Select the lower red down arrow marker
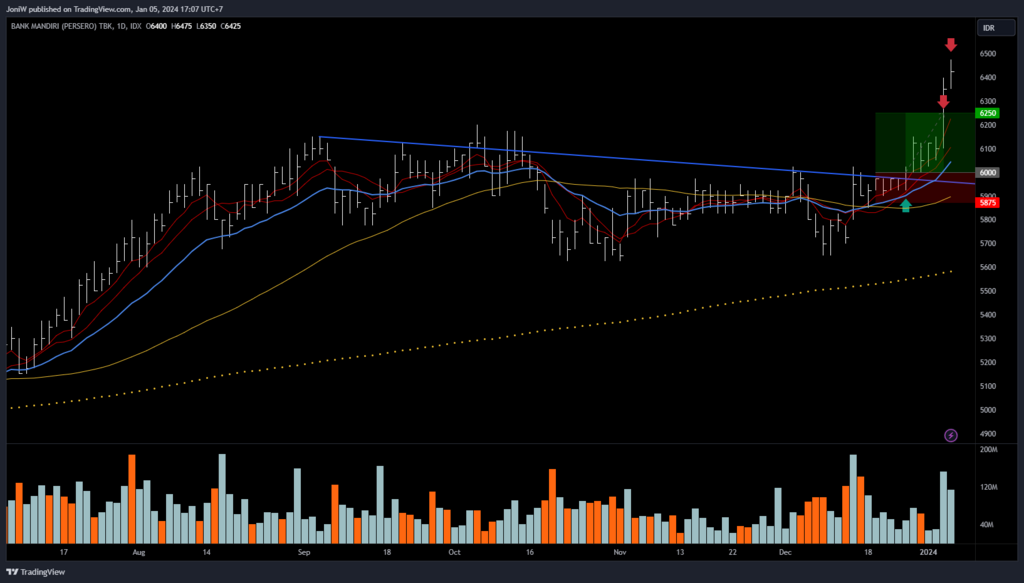Viewport: 1024px width, 583px height. coord(943,101)
